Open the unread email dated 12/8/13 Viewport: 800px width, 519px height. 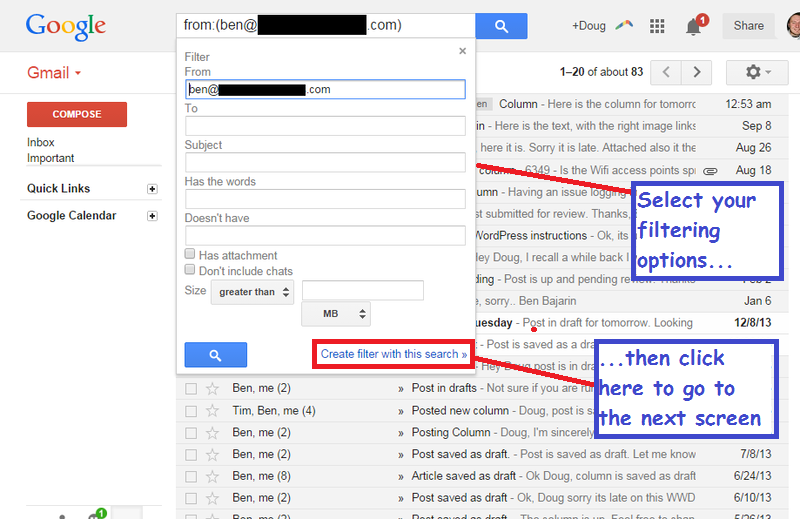point(632,323)
